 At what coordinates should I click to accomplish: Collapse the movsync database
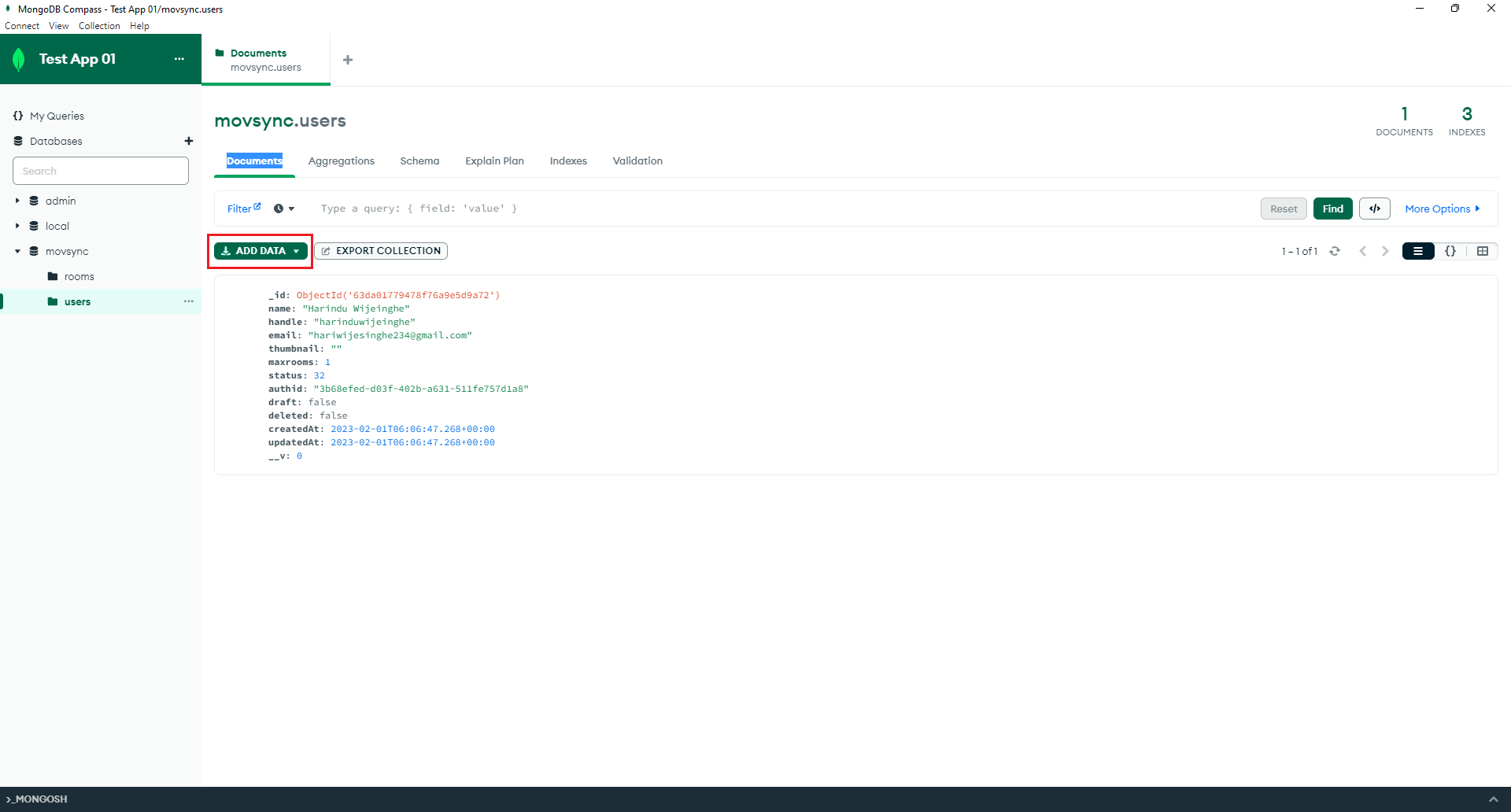click(x=17, y=251)
